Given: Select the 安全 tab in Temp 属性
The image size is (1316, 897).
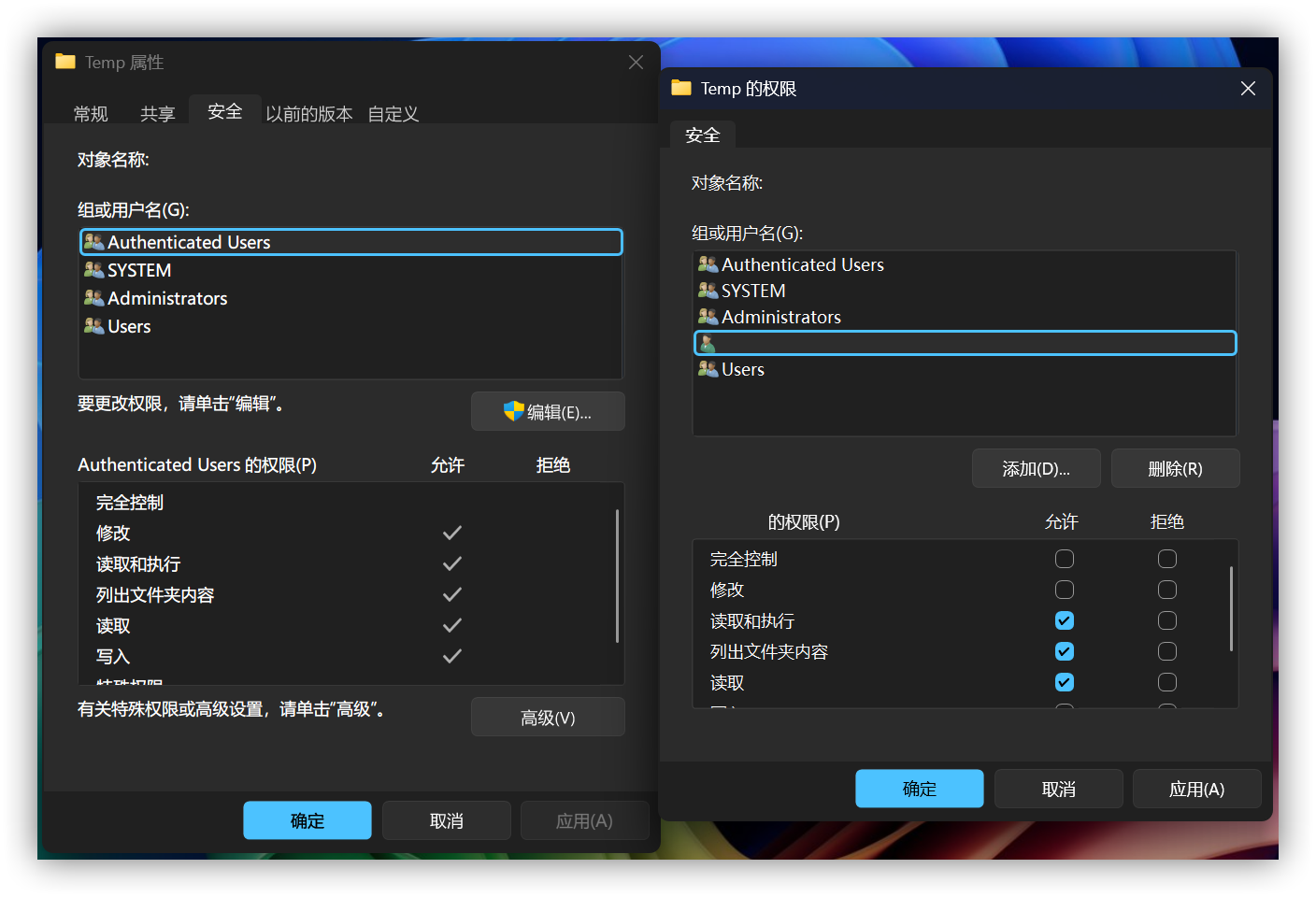Looking at the screenshot, I should (x=225, y=111).
